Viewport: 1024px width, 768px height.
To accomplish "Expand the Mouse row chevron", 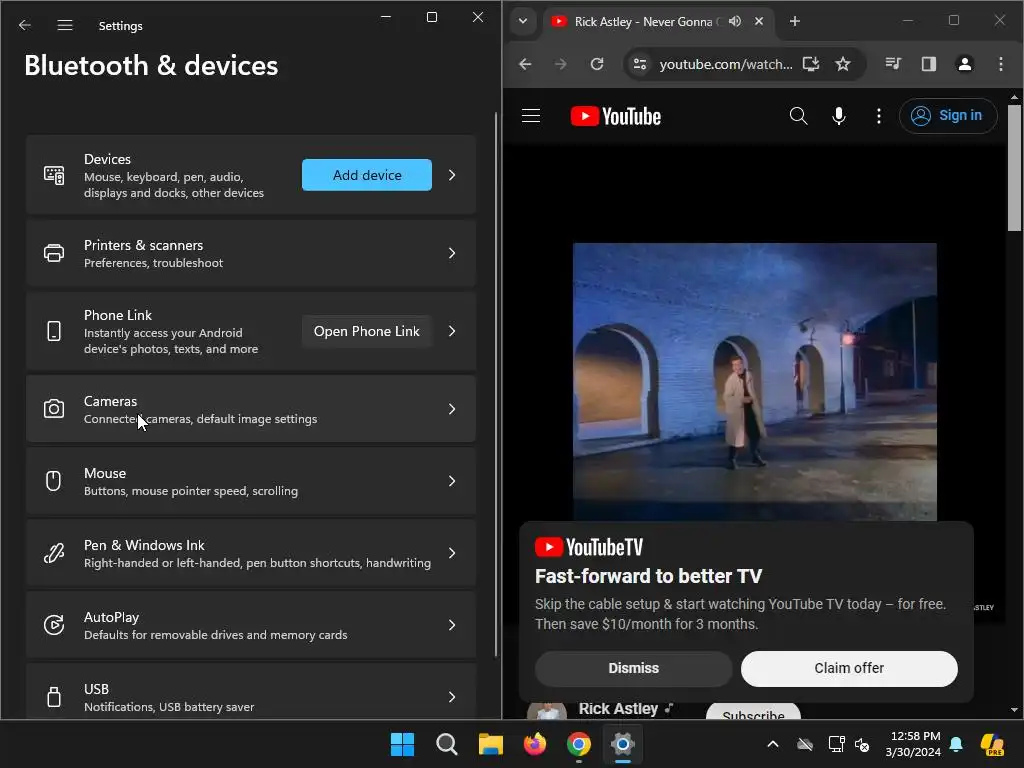I will click(x=452, y=481).
